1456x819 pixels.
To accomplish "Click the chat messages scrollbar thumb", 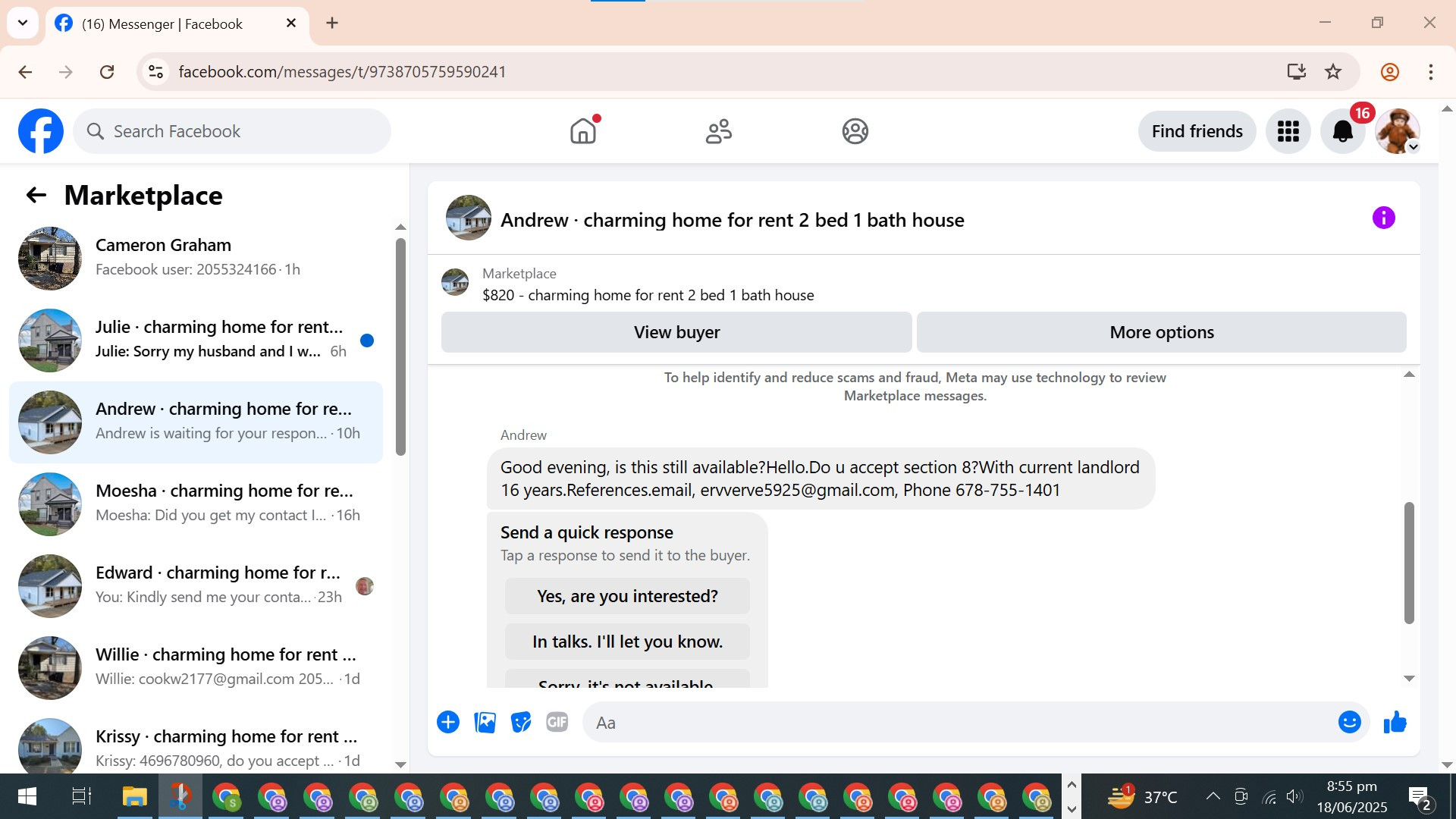I will coord(1409,563).
